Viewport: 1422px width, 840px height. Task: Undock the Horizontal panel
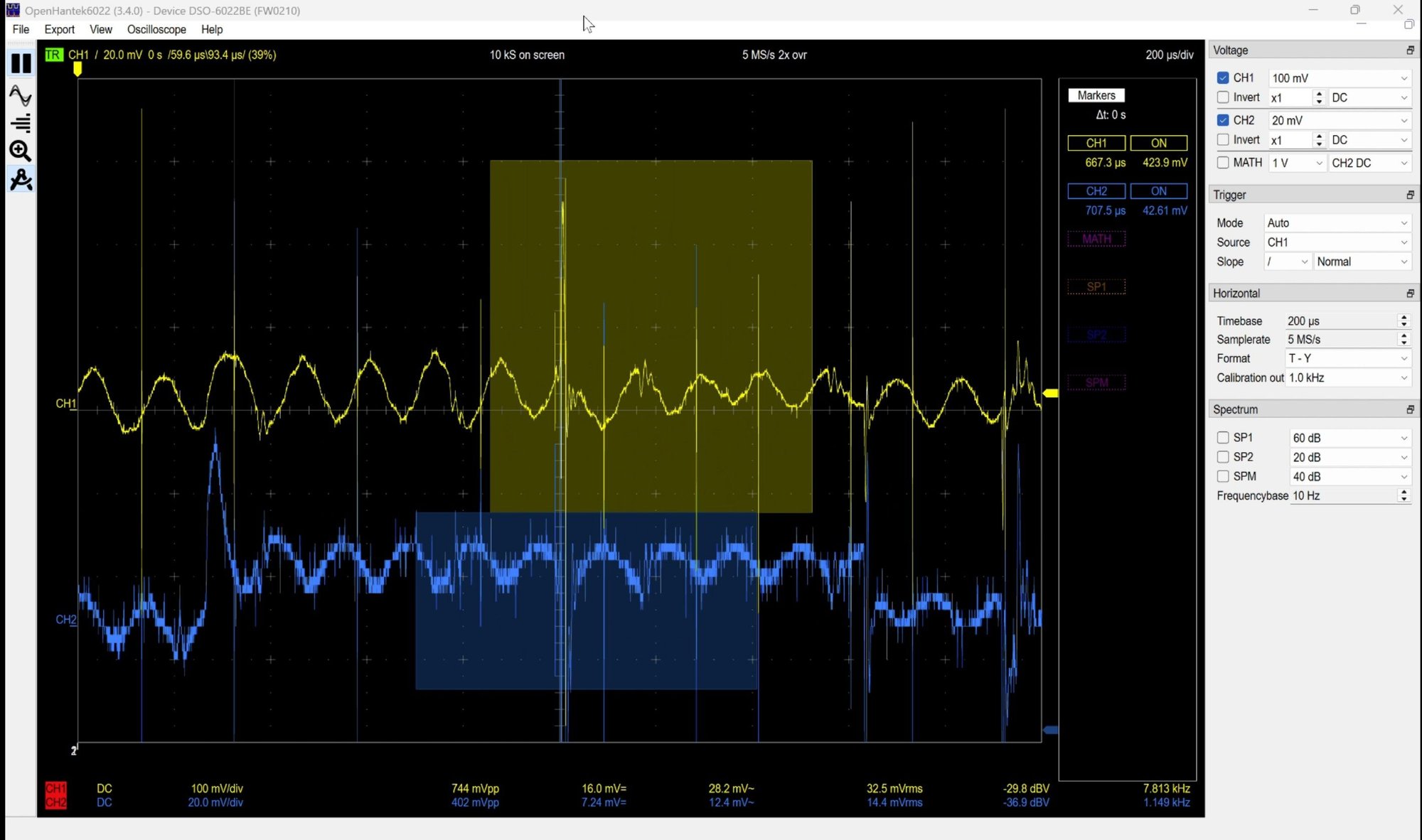pyautogui.click(x=1409, y=293)
